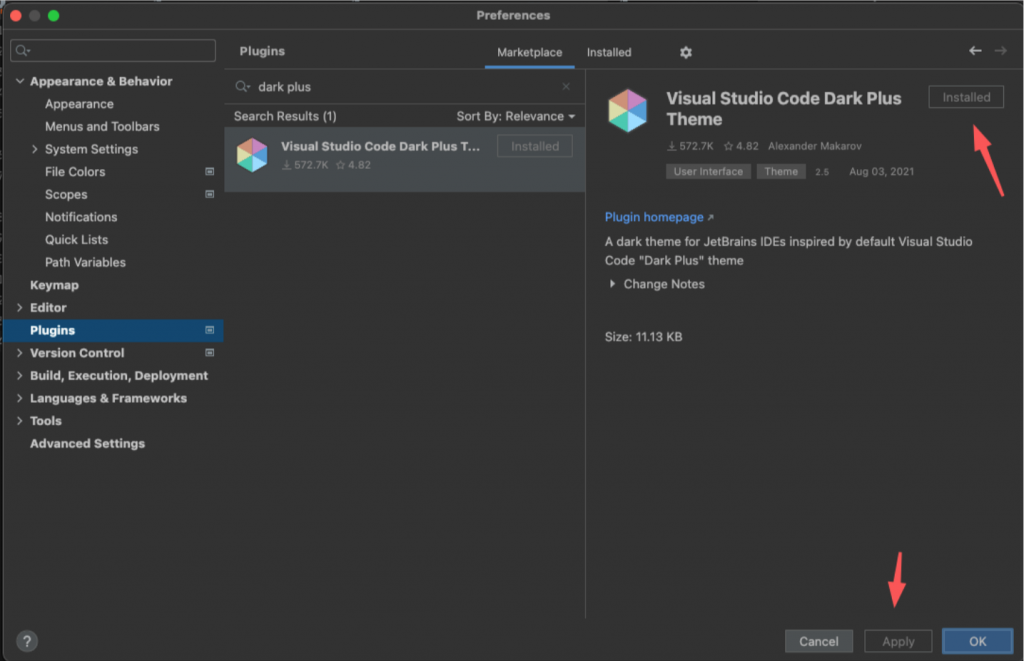Confirm with the OK button
Screen dimensions: 1024x661
[978, 641]
